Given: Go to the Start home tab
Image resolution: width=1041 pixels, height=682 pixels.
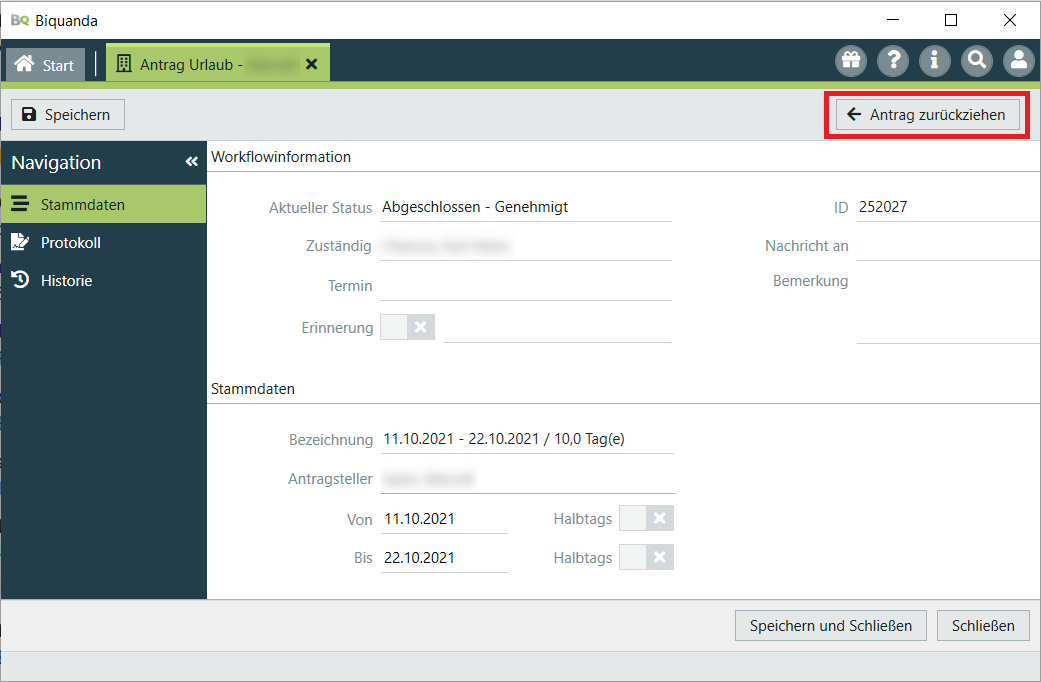Looking at the screenshot, I should 46,65.
